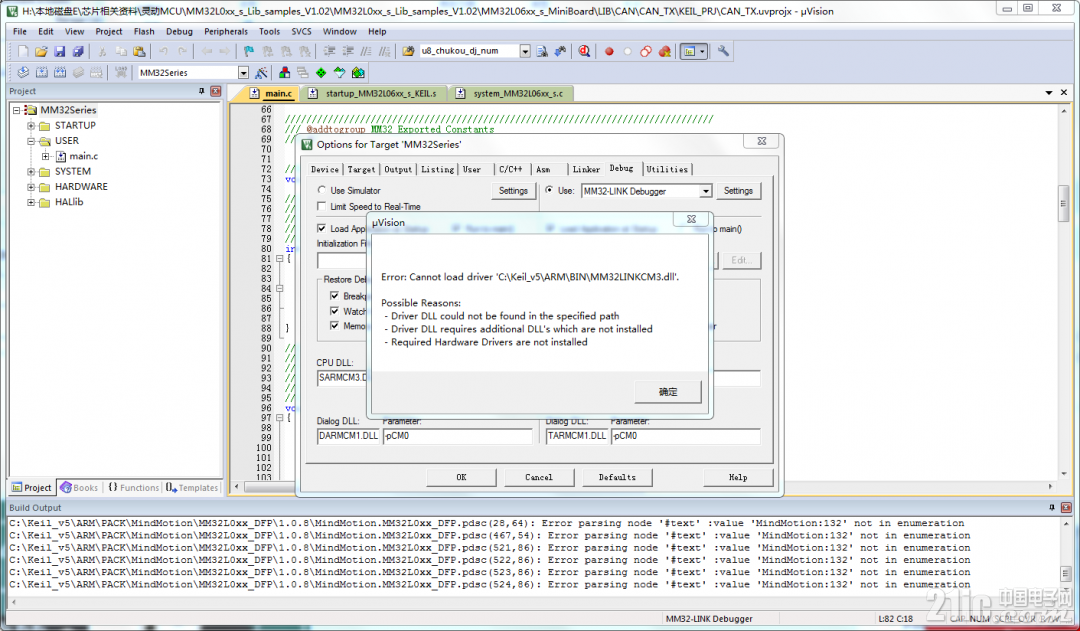Toggle Limit Speed to Real-Time checkbox
The height and width of the screenshot is (631, 1080).
pyautogui.click(x=321, y=206)
